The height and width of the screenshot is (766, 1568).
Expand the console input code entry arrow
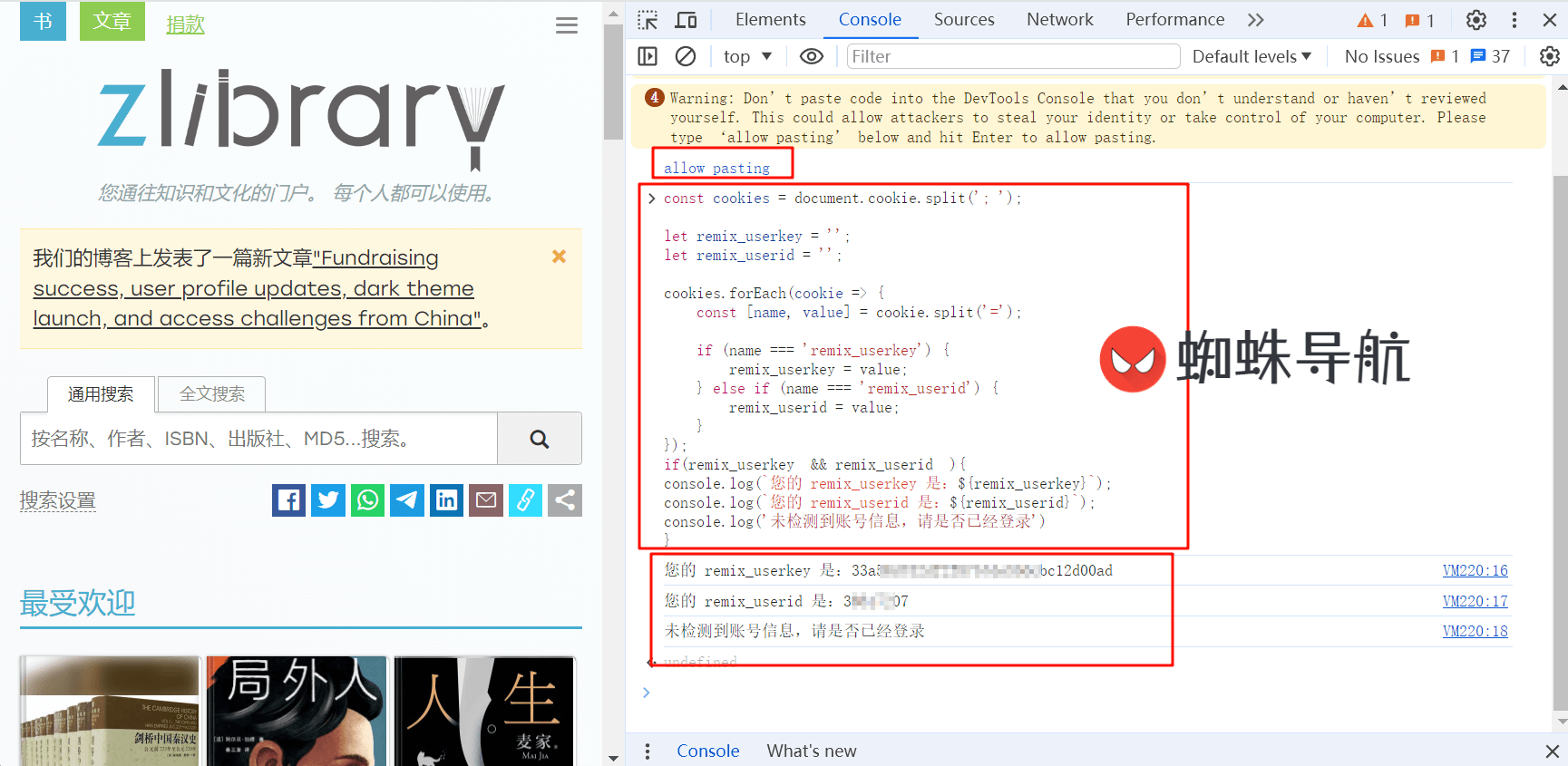click(x=651, y=198)
